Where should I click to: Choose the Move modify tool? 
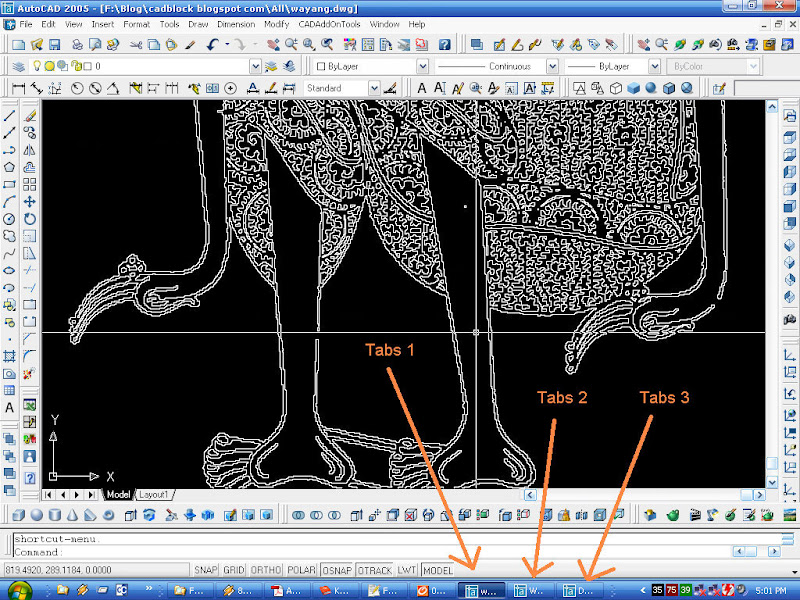pos(30,202)
